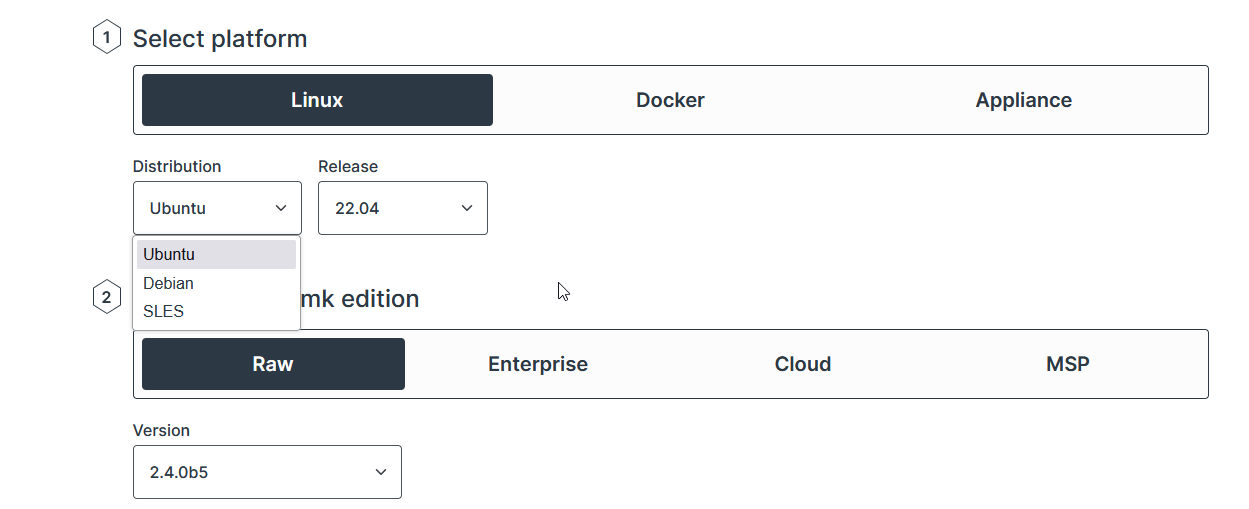Screen dimensions: 1249x509
Task: Click the Version field label
Action: pos(161,430)
